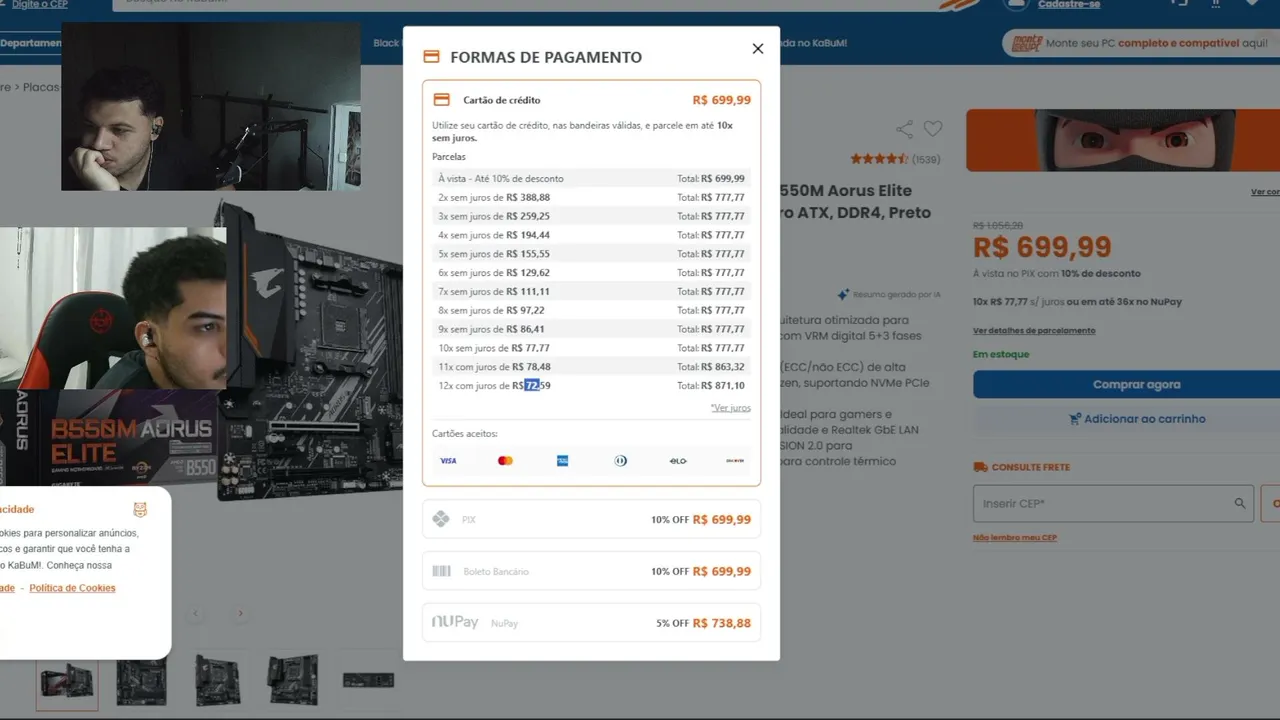Viewport: 1280px width, 720px height.
Task: Click the NuPay logo
Action: [455, 622]
